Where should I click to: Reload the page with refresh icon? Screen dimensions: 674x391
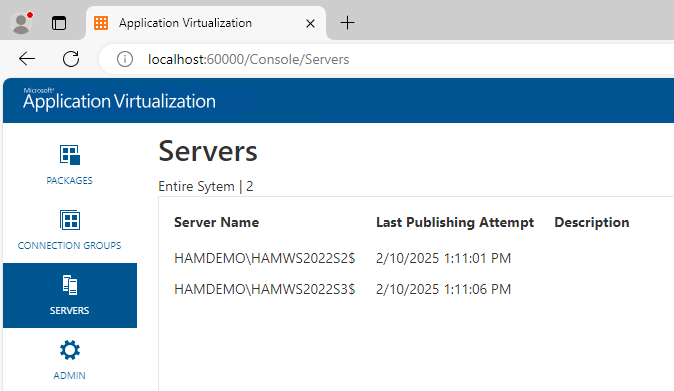(x=71, y=59)
